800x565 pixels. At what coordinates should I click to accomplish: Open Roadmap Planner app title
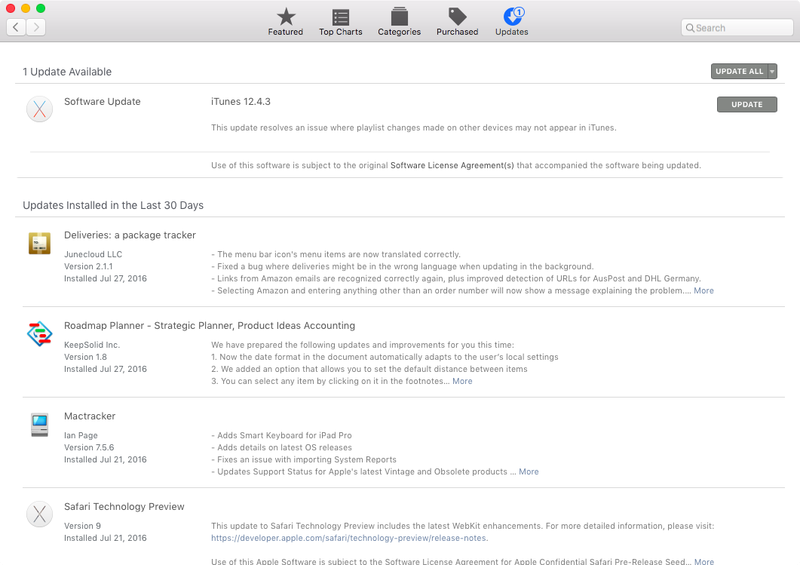210,326
